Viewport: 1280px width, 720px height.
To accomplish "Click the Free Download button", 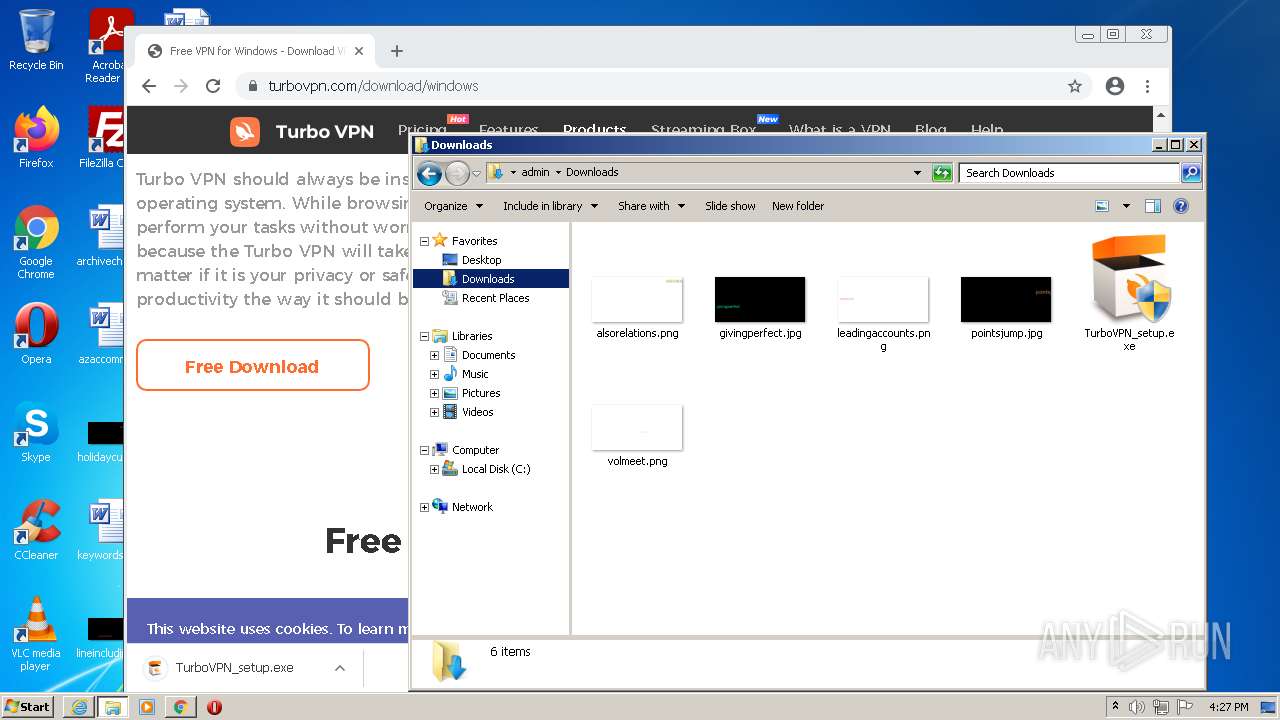I will pyautogui.click(x=252, y=366).
